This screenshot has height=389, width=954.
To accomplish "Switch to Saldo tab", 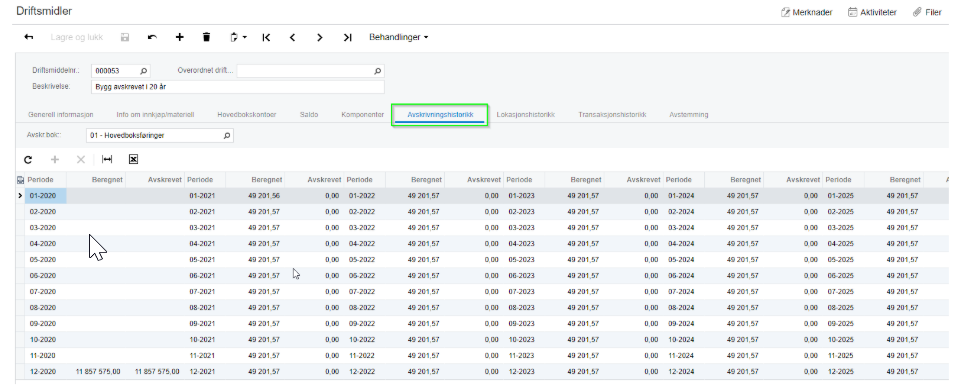I will tap(308, 114).
